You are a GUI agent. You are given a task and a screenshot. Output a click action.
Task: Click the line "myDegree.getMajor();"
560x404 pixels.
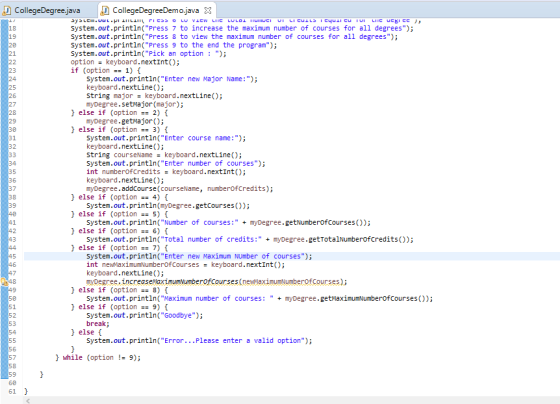click(125, 121)
